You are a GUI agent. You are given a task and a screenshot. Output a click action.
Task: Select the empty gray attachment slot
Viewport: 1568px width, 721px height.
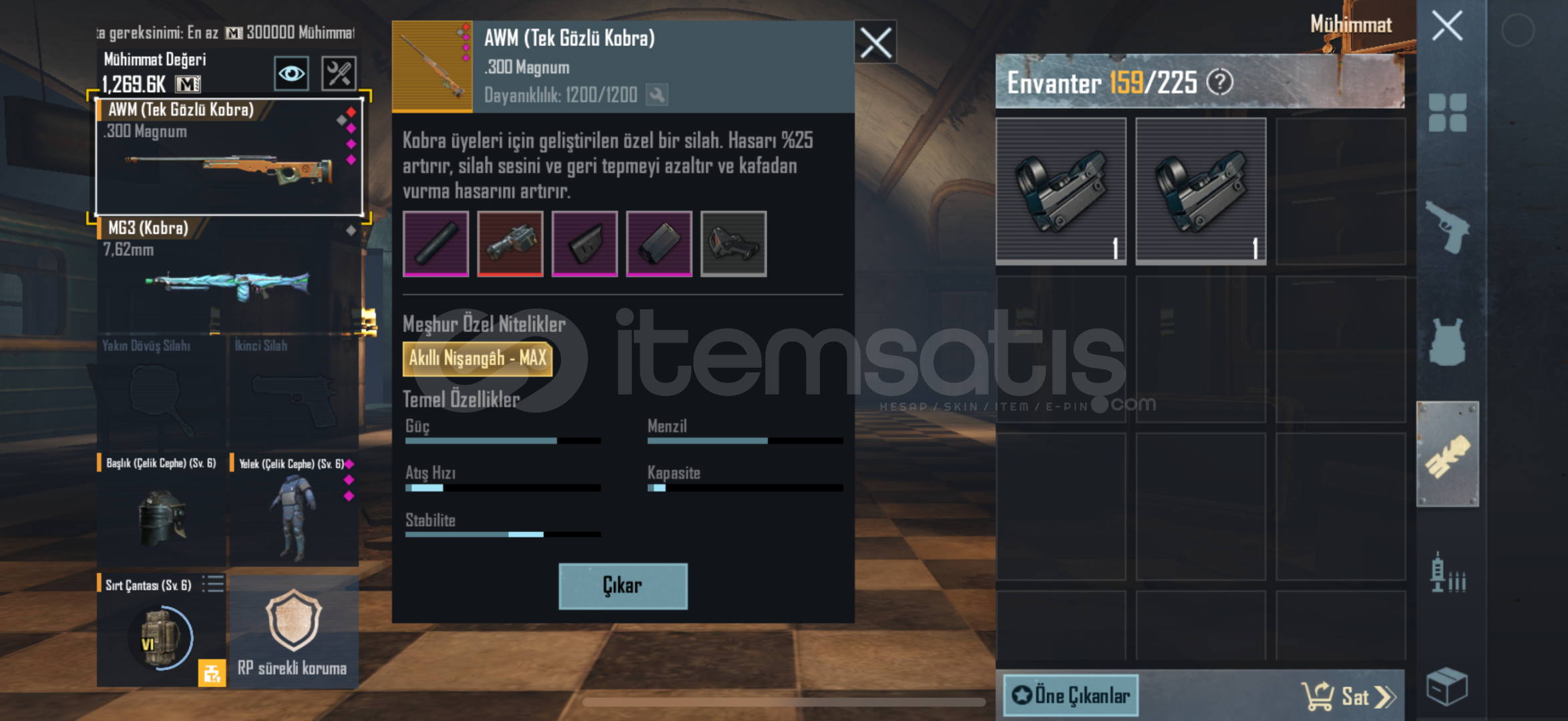pyautogui.click(x=734, y=244)
